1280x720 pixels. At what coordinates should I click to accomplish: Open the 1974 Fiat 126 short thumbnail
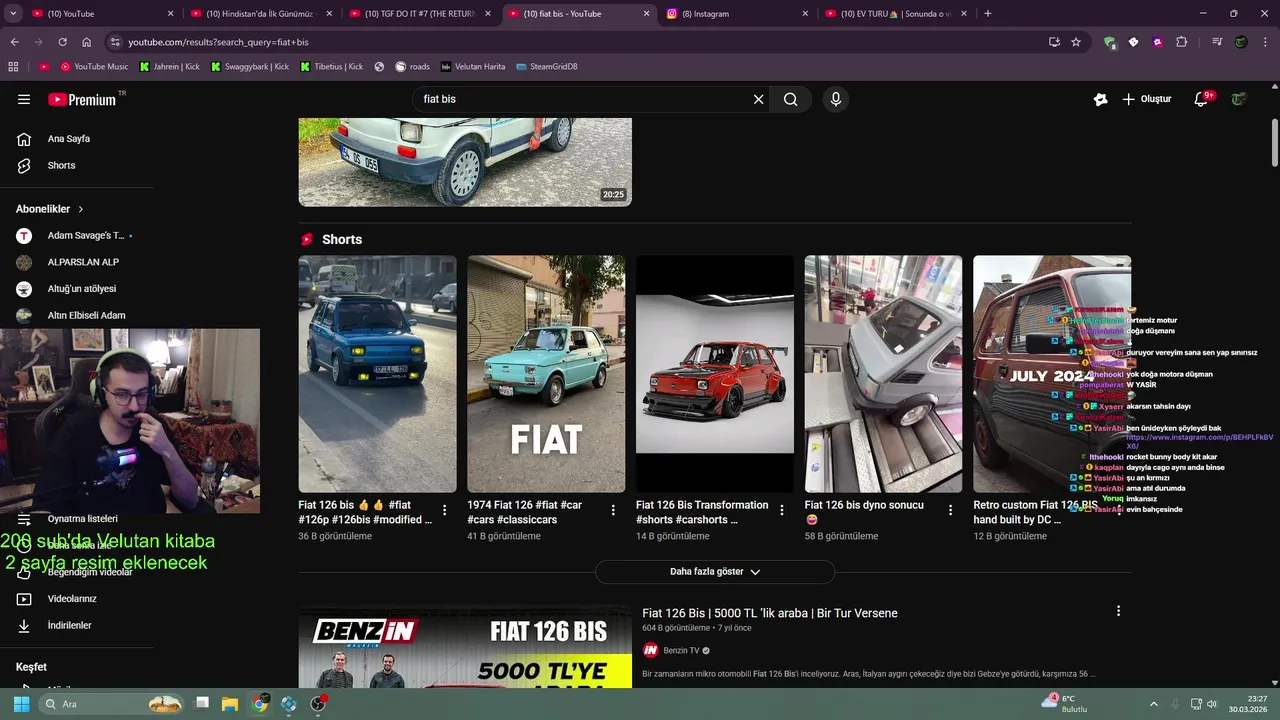pyautogui.click(x=546, y=374)
